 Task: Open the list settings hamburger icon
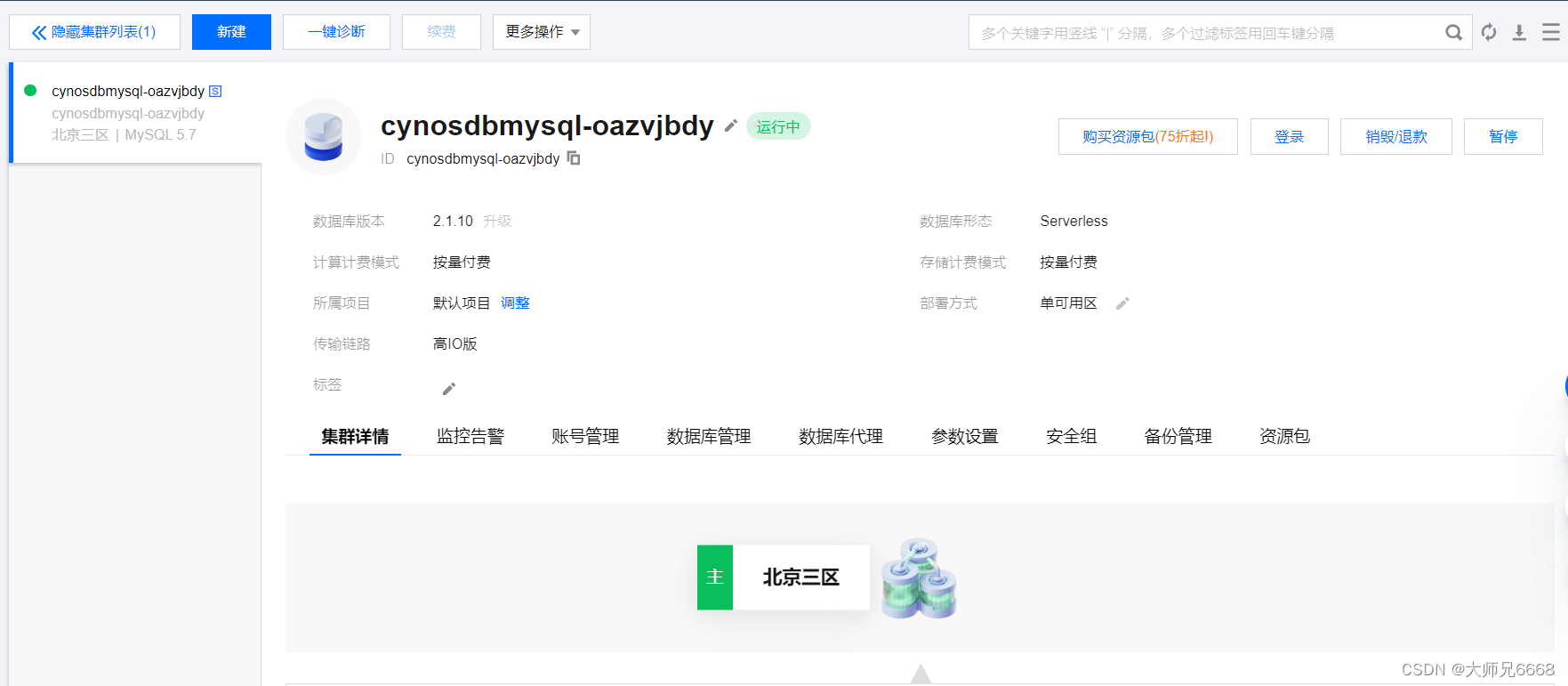tap(1551, 33)
